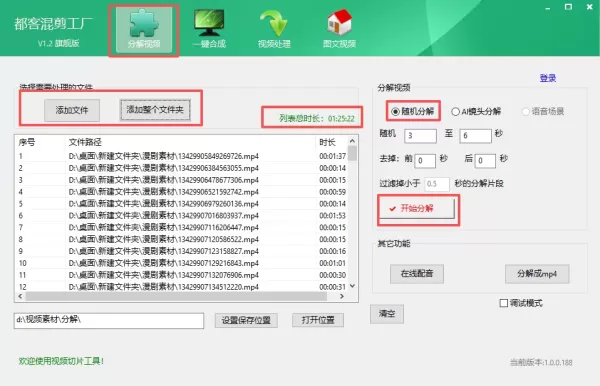
Task: Click duration 00:00:59 in row 4
Action: pos(333,192)
